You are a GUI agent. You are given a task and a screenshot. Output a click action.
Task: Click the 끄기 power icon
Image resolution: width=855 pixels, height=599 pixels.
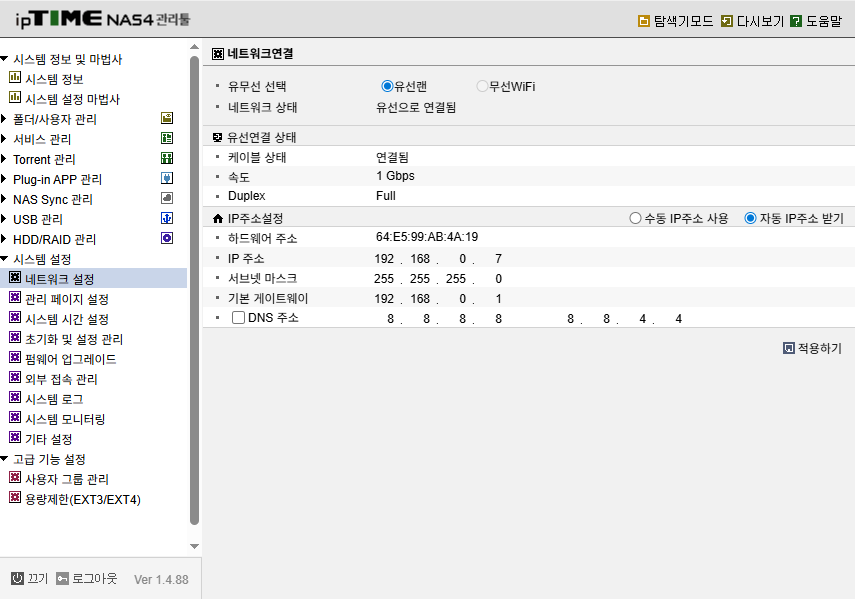tap(17, 578)
